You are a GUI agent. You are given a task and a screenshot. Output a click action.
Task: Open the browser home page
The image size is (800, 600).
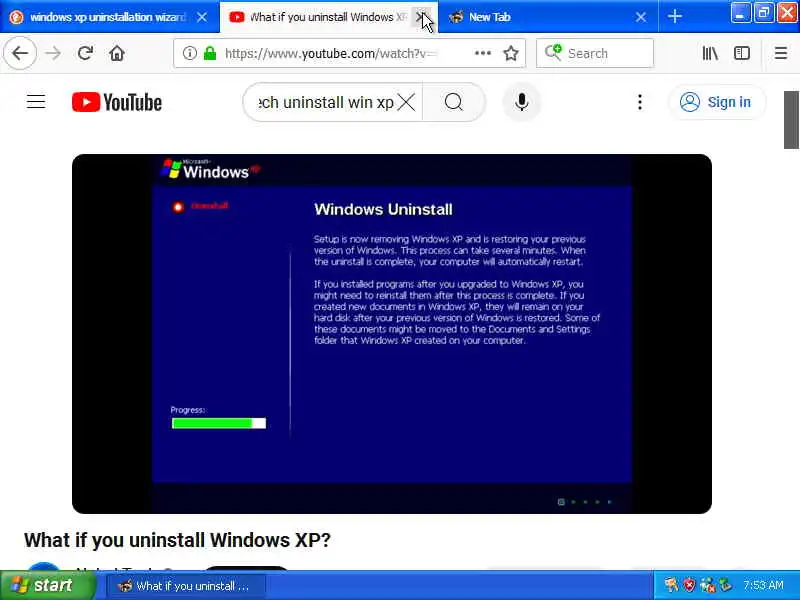tap(117, 53)
